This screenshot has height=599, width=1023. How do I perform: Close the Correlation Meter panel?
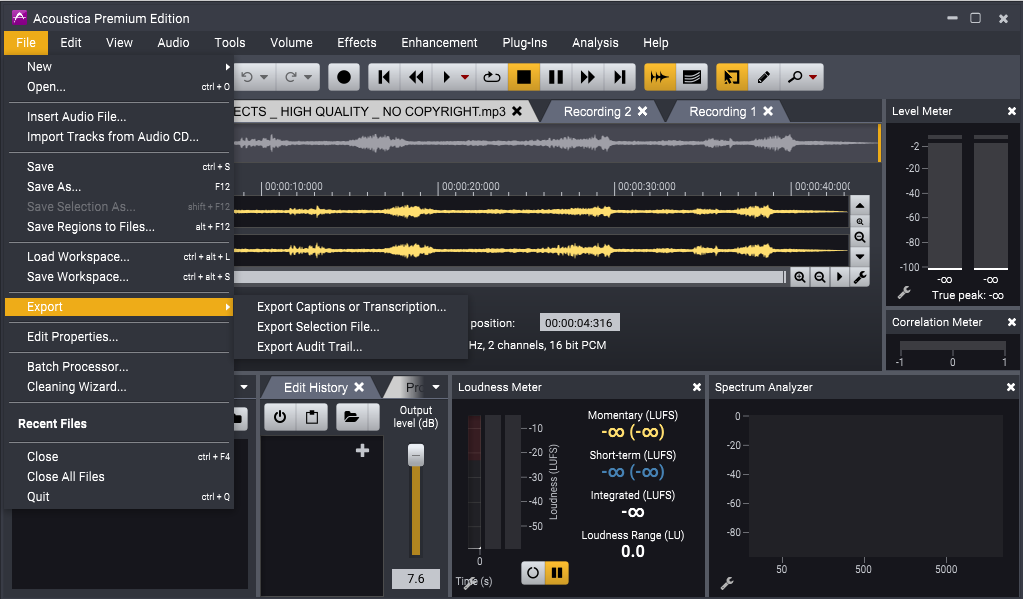1011,322
